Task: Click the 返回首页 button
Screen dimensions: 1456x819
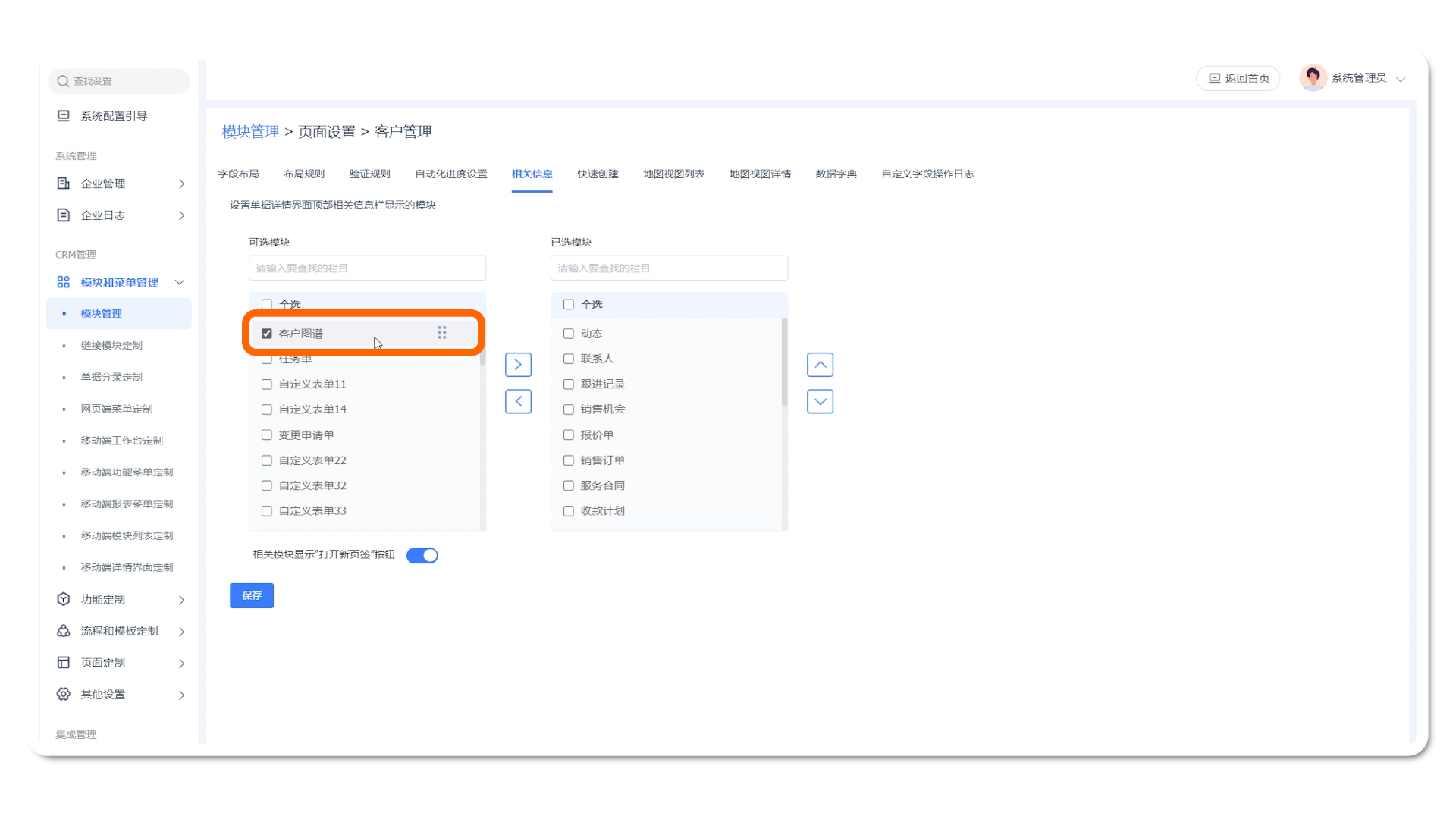Action: [1238, 78]
